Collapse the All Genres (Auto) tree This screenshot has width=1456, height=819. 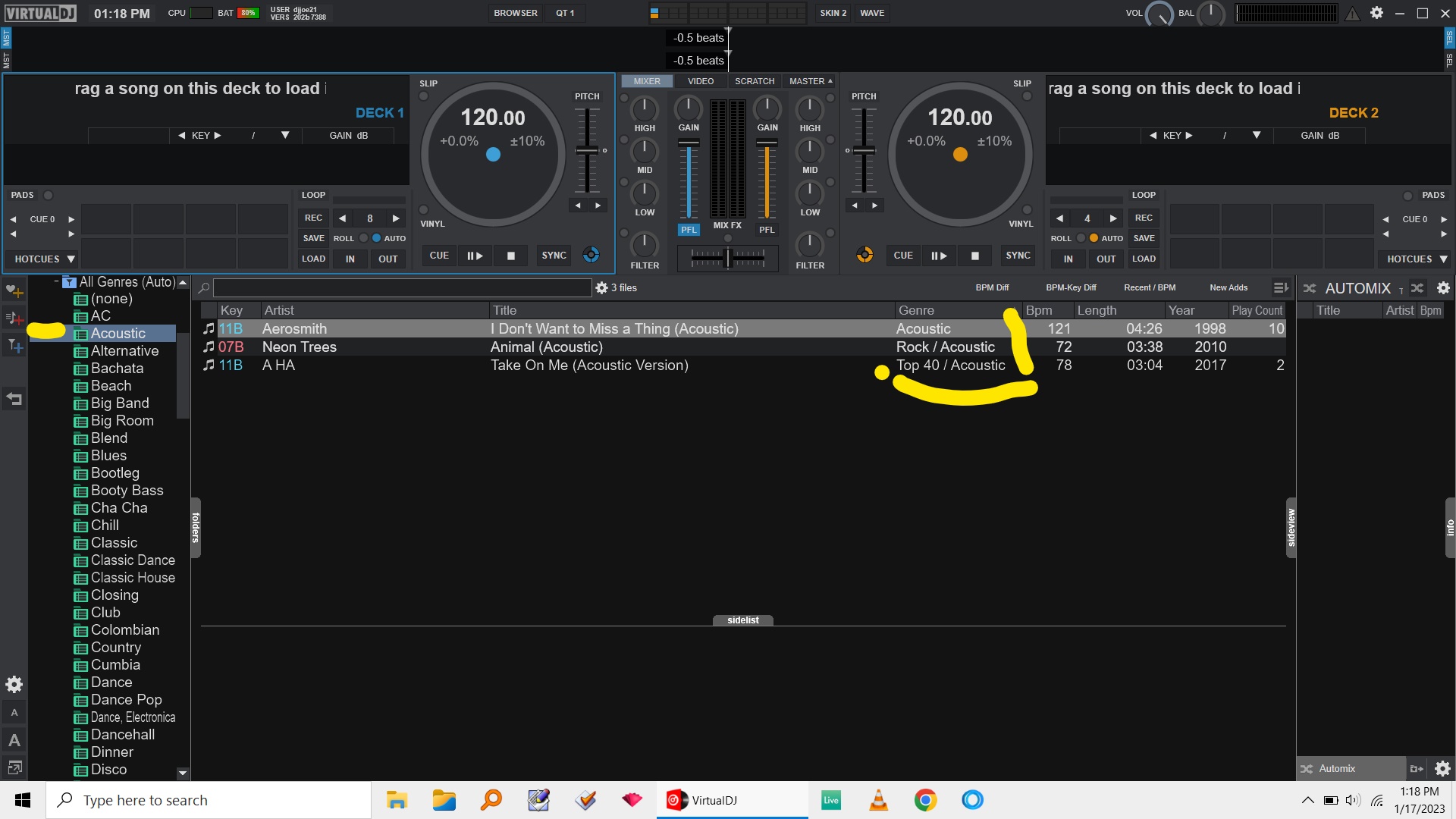[x=57, y=282]
